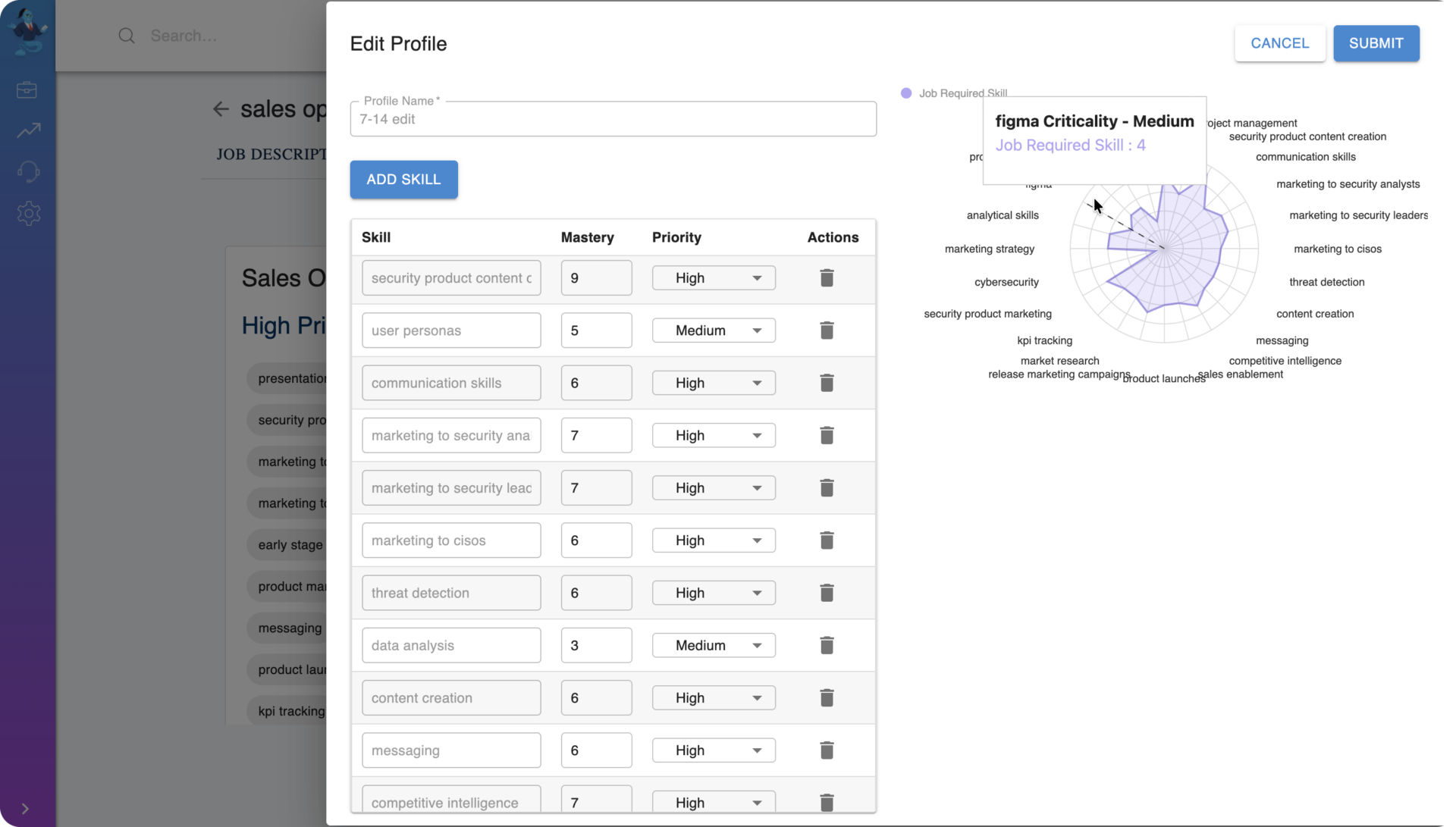Toggle the Job Required Skill legend dot
Viewport: 1456px width, 827px height.
[906, 93]
